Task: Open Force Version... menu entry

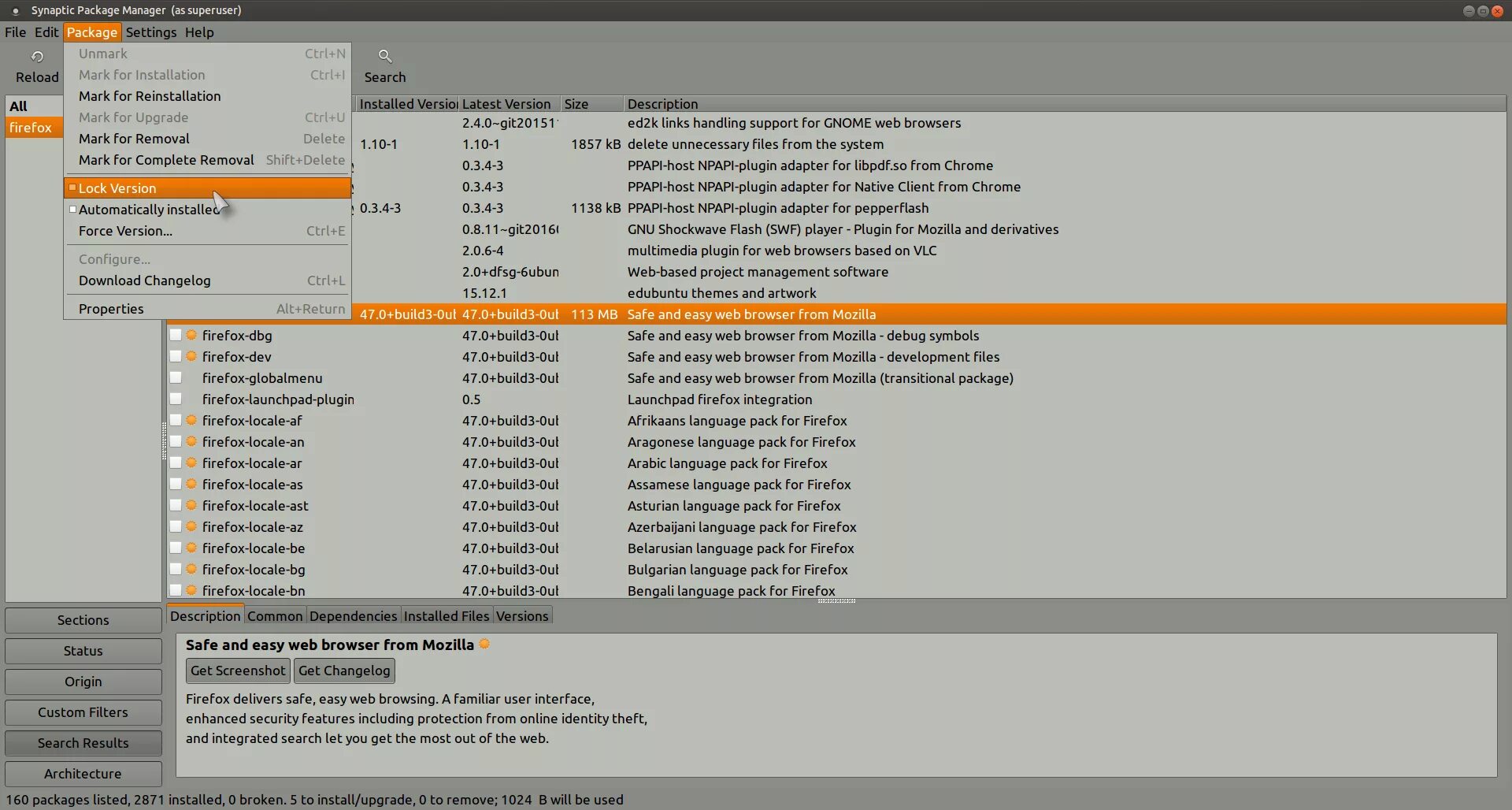Action: pos(207,231)
